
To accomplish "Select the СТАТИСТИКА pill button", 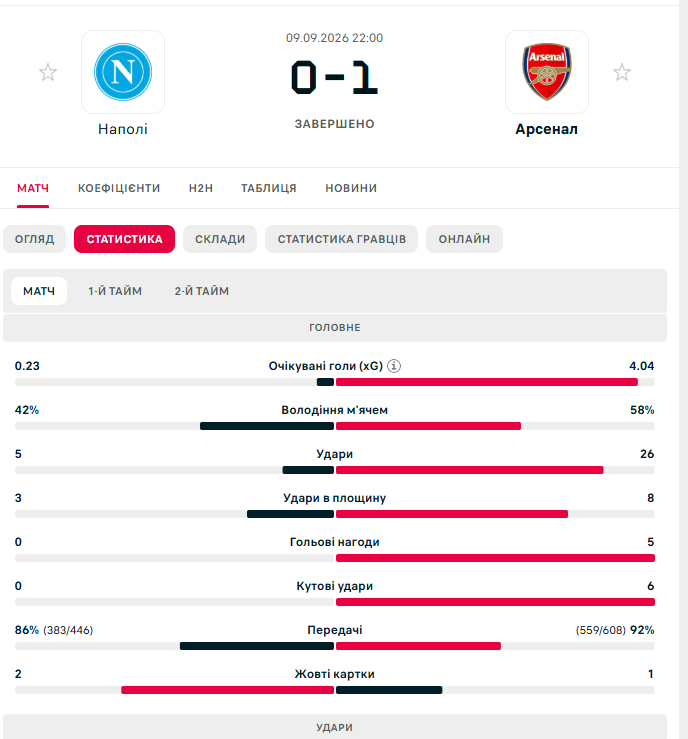I will click(124, 239).
